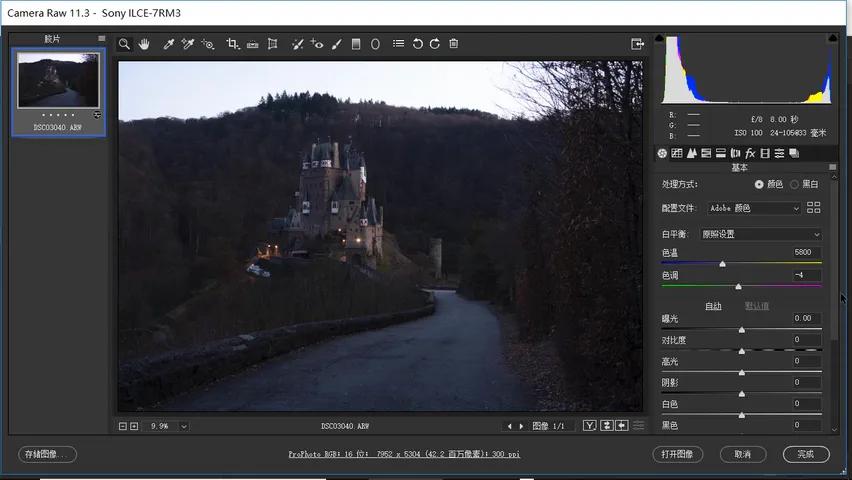852x480 pixels.
Task: Click the 打开图像 open image button
Action: click(x=678, y=454)
